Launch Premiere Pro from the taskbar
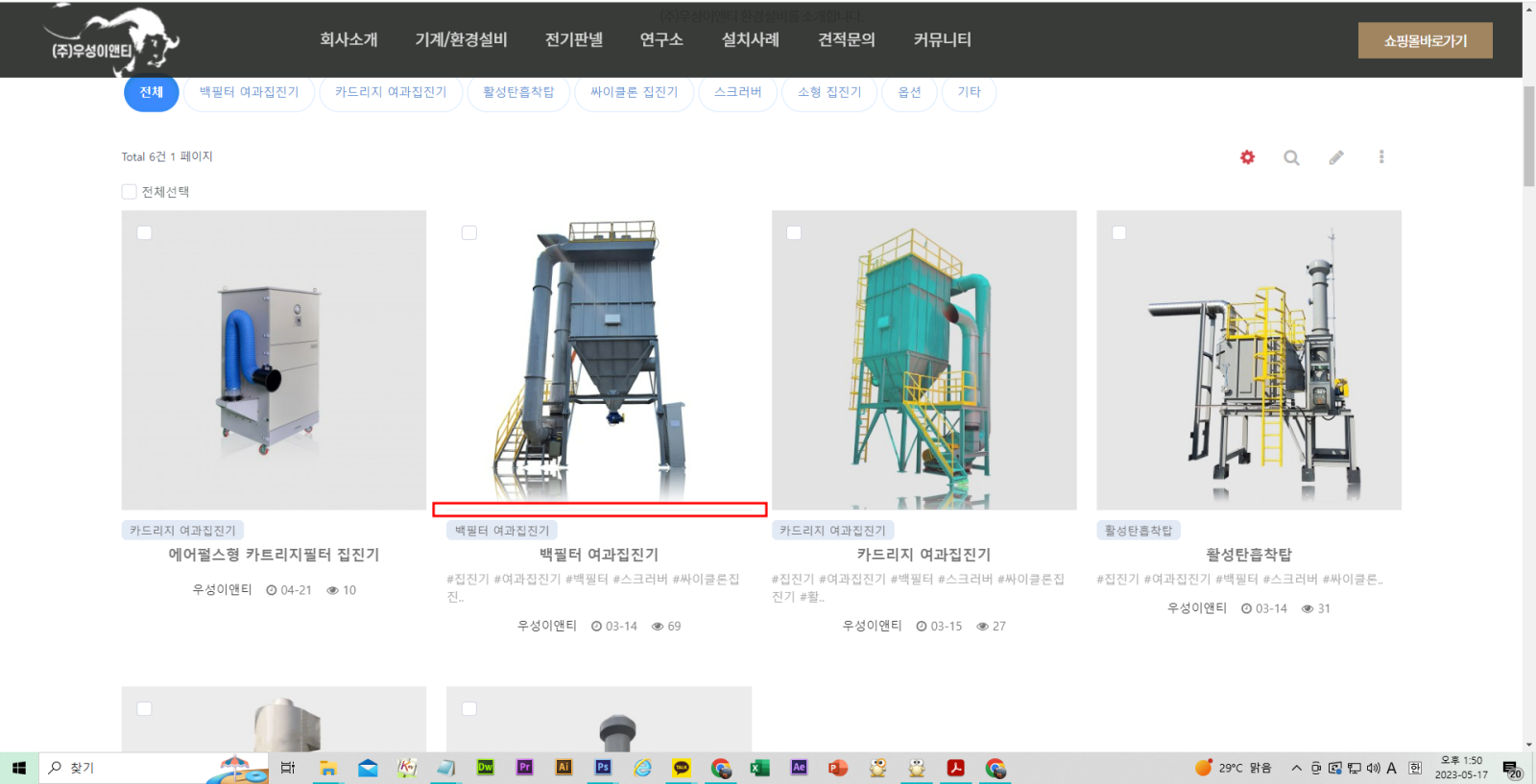Viewport: 1536px width, 784px height. click(x=524, y=768)
